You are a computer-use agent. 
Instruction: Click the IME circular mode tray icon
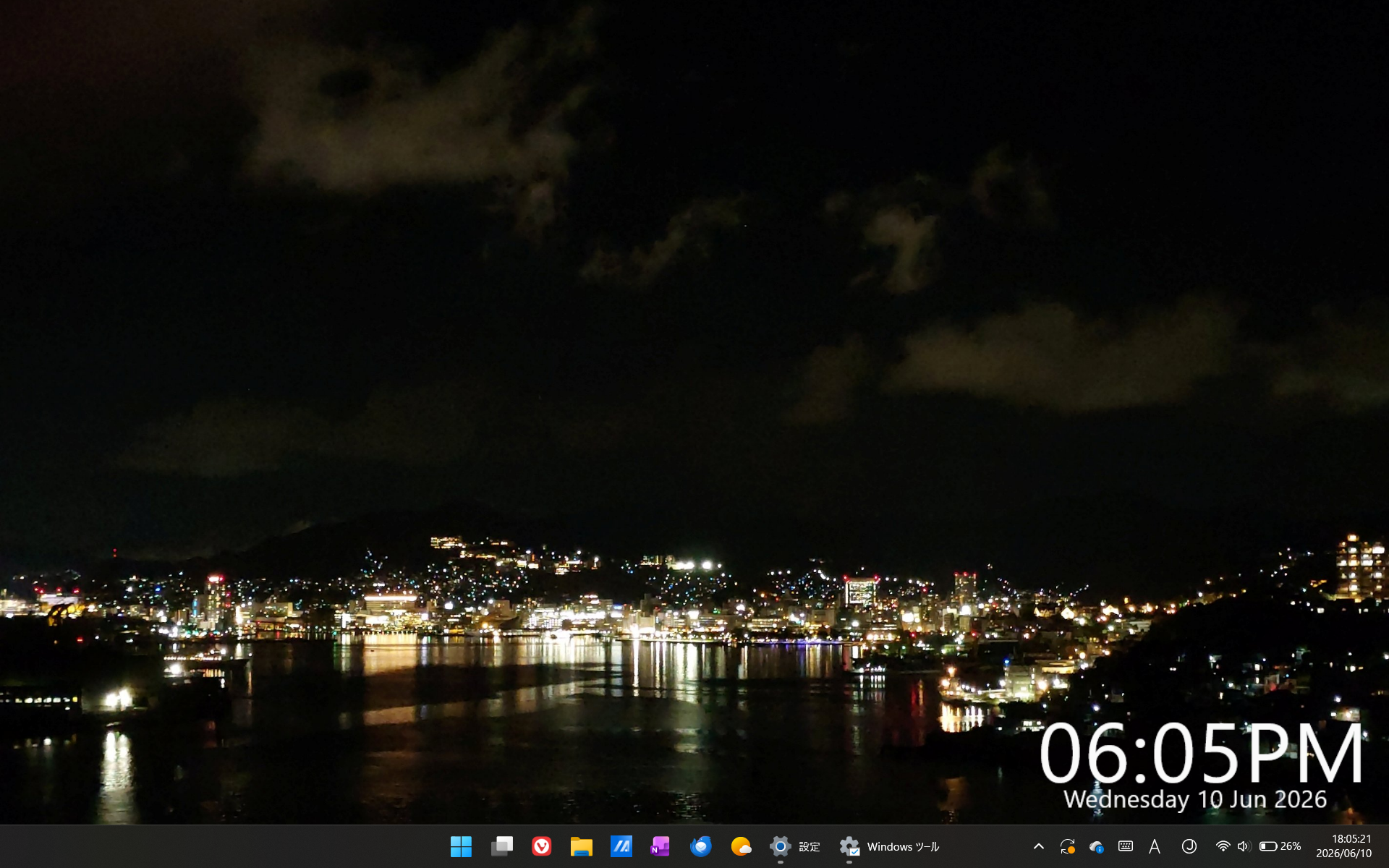pos(1189,846)
